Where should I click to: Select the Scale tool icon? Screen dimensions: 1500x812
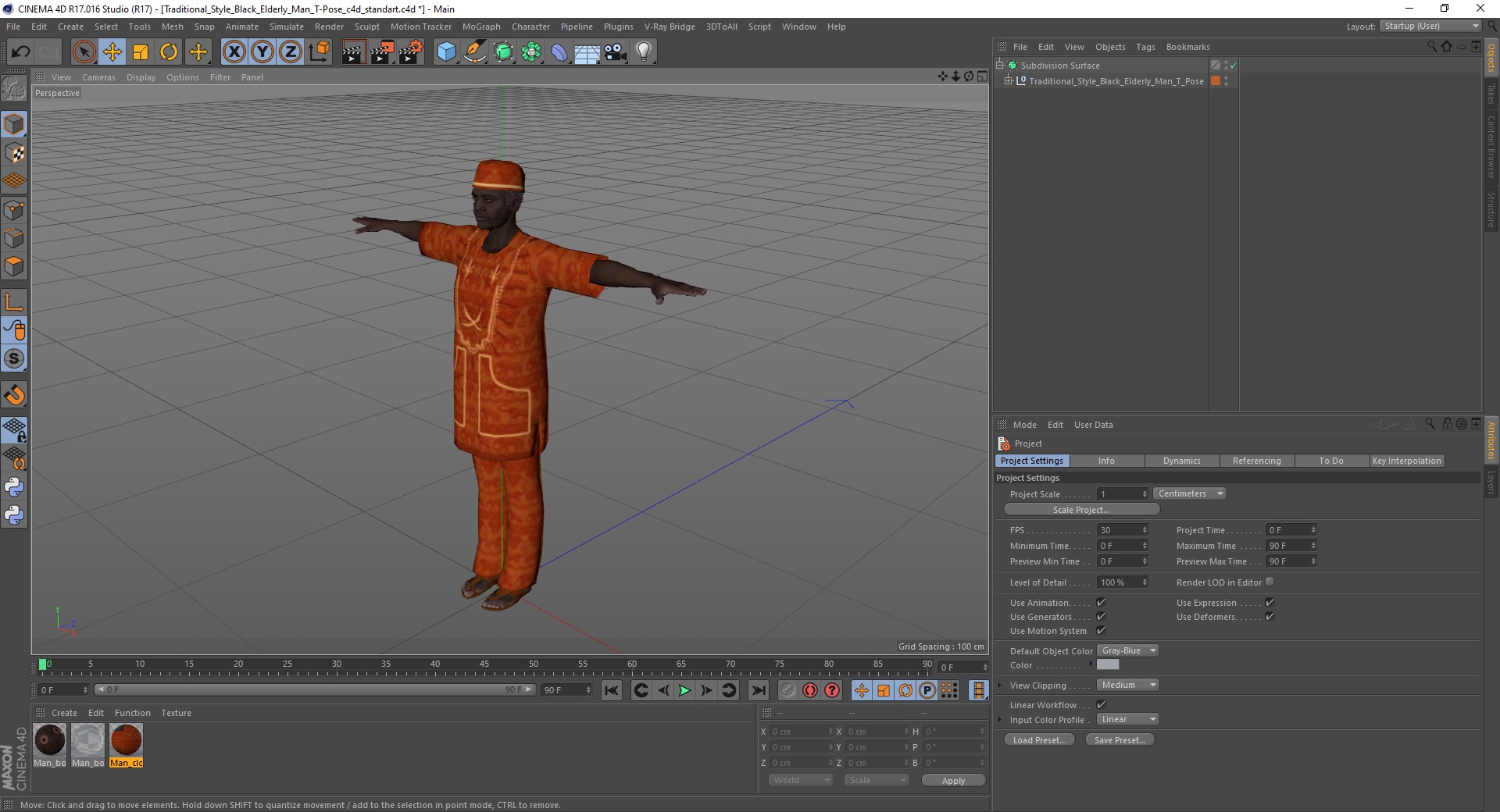pos(141,52)
